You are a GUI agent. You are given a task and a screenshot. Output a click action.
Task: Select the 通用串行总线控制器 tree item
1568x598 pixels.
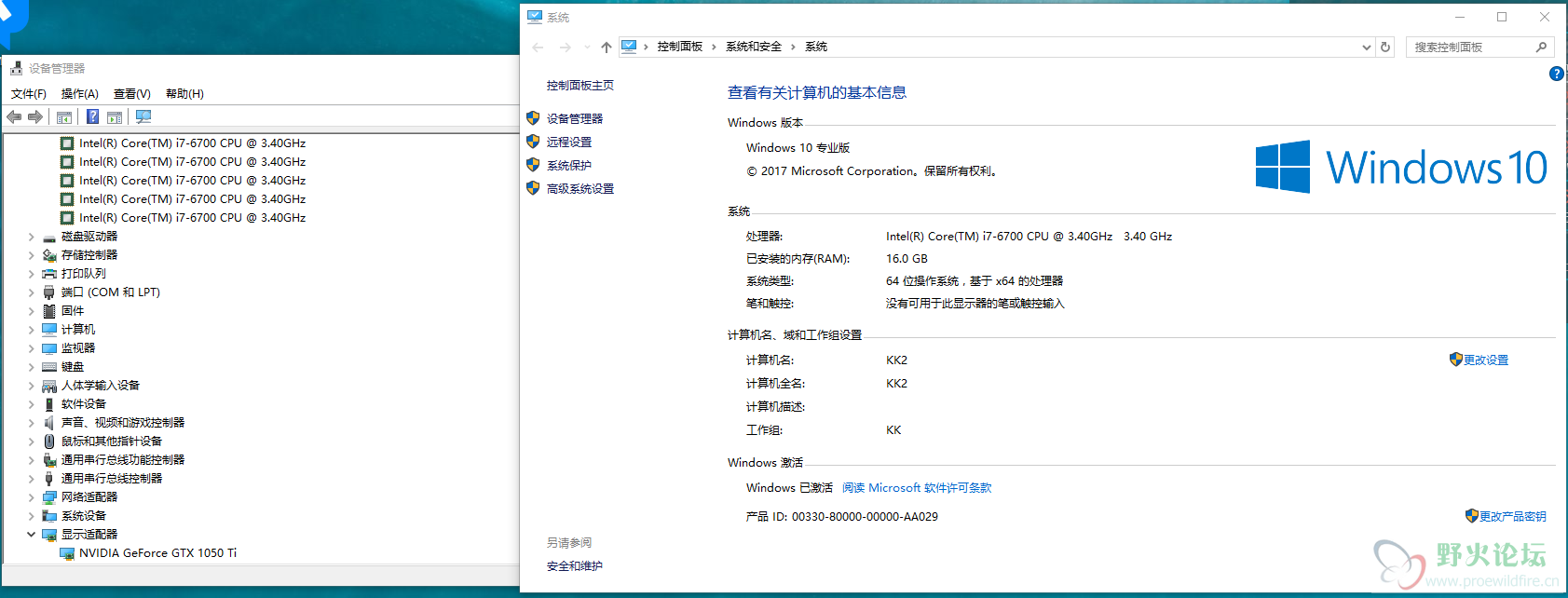click(x=112, y=479)
